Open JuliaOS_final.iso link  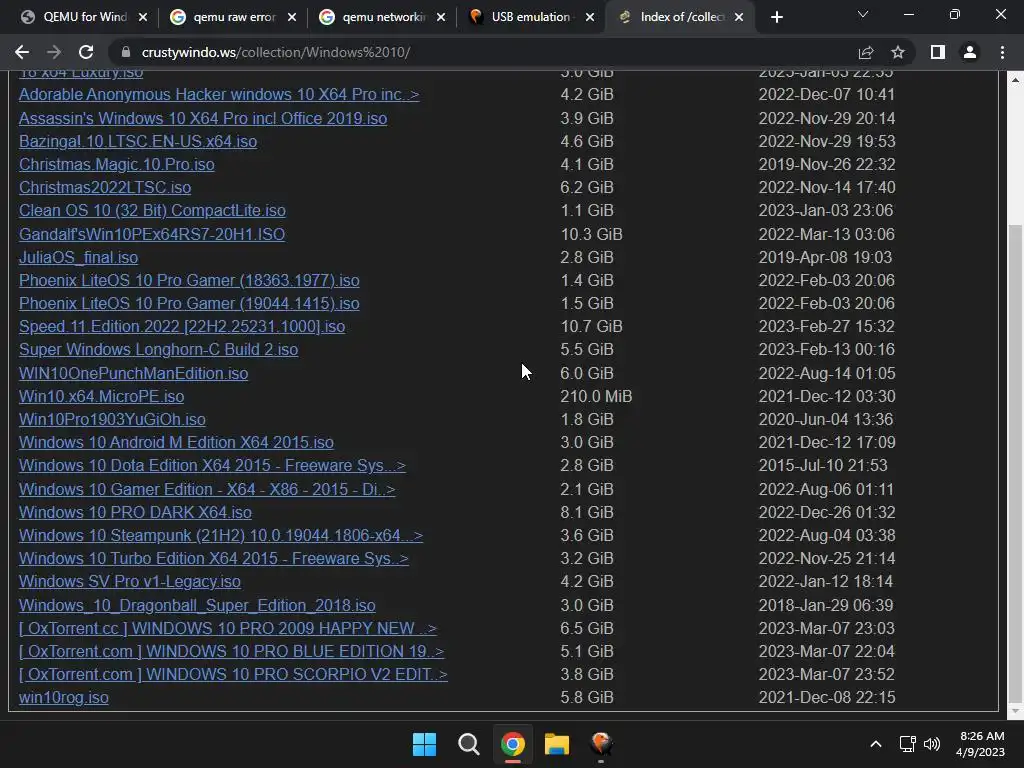(x=78, y=257)
